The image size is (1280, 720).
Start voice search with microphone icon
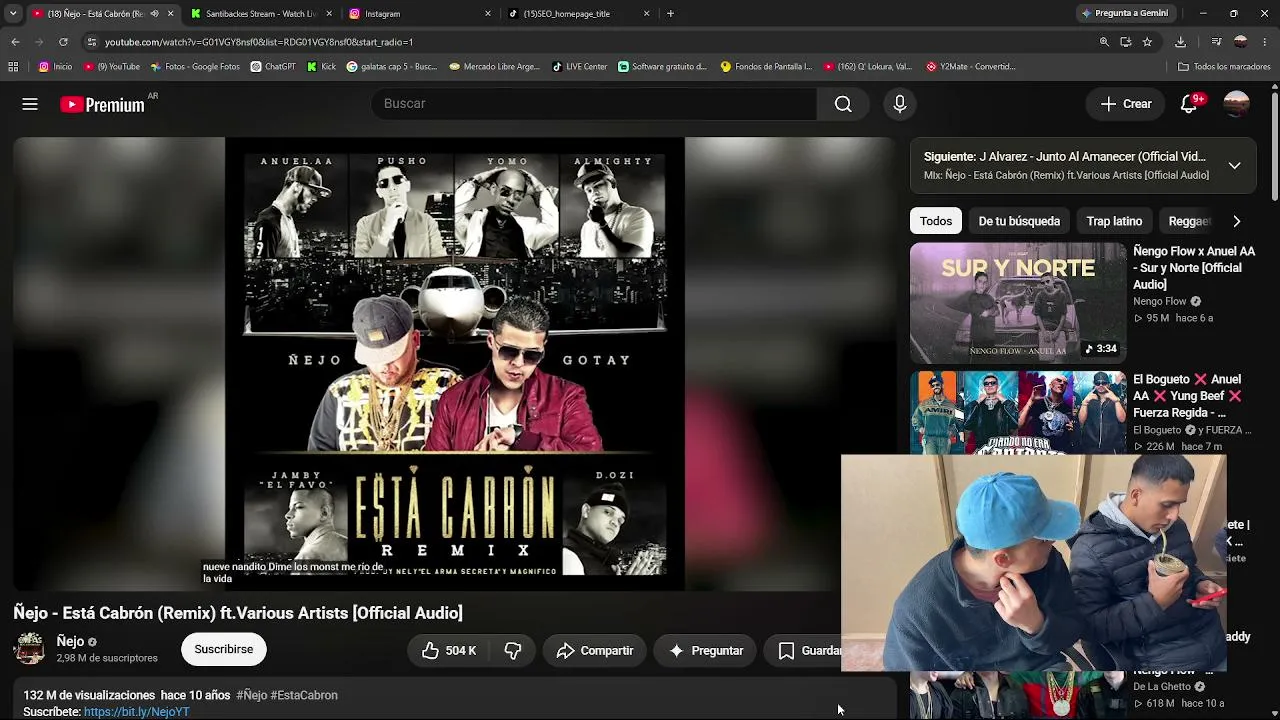coord(899,104)
